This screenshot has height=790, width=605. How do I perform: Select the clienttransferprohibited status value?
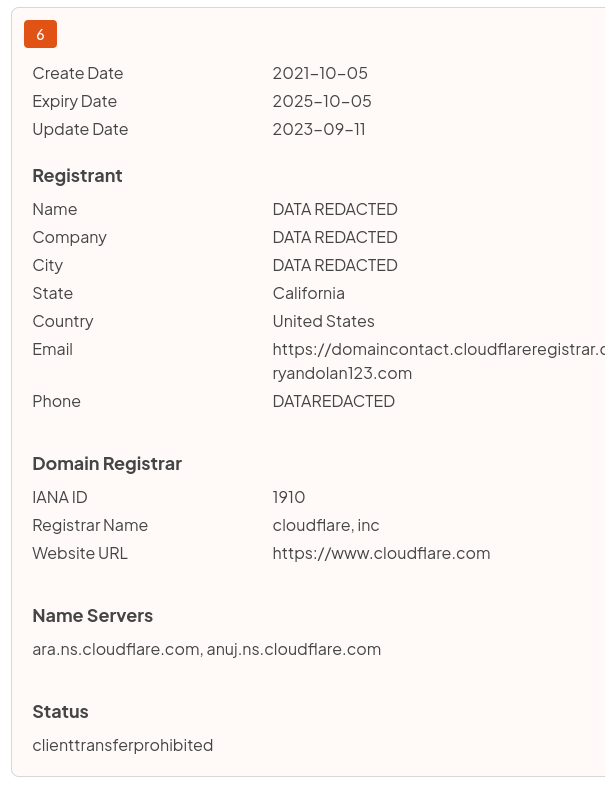click(123, 745)
